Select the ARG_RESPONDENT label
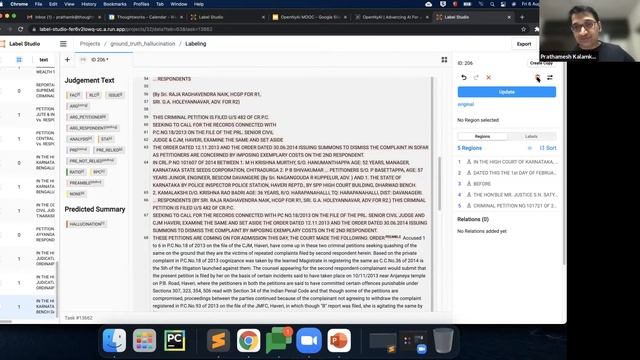 click(x=93, y=128)
